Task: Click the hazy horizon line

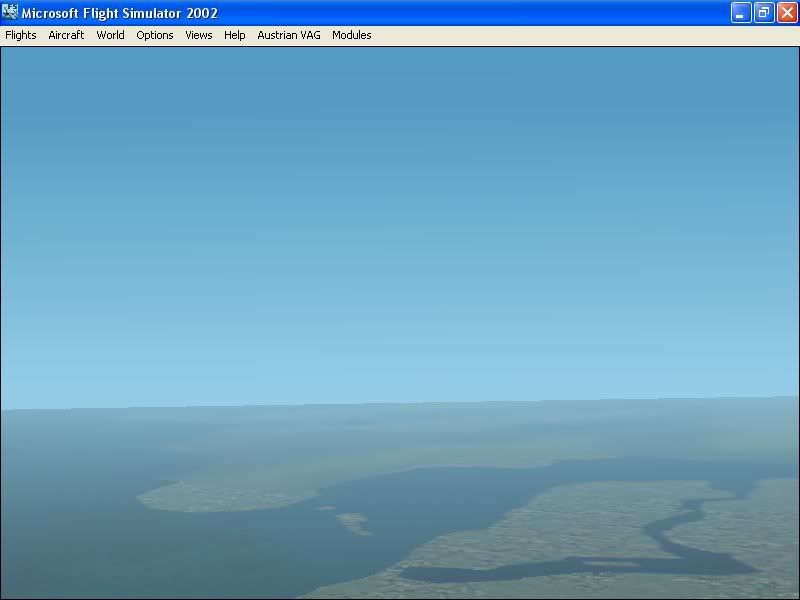Action: click(400, 405)
